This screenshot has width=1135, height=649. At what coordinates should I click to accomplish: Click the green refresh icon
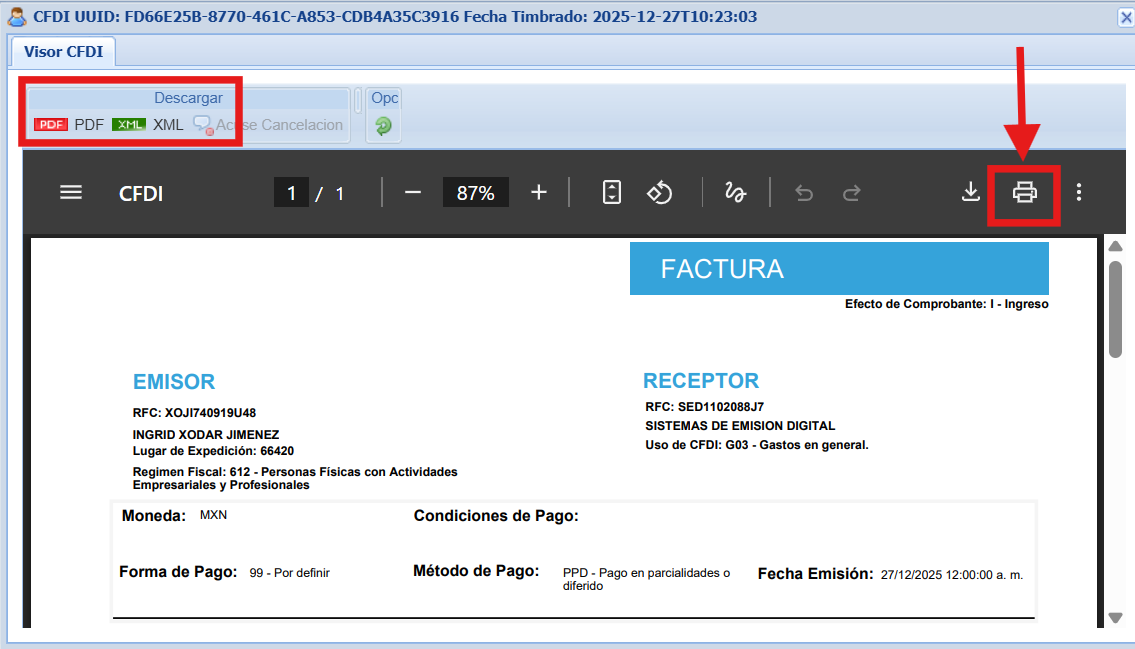[x=383, y=126]
